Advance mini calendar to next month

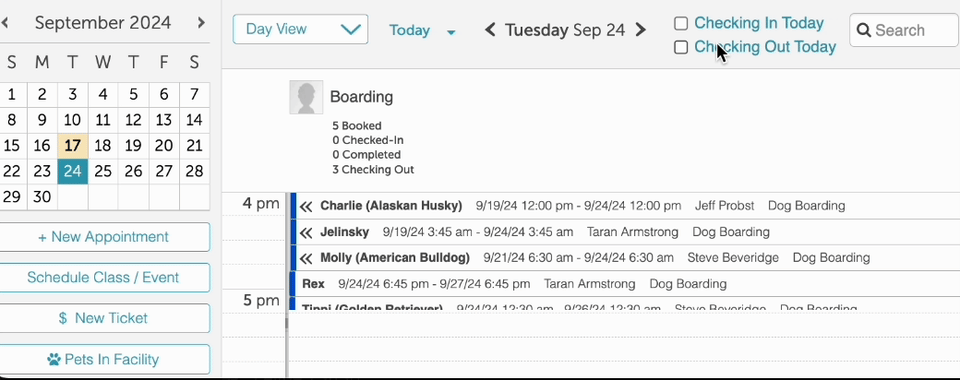(201, 23)
